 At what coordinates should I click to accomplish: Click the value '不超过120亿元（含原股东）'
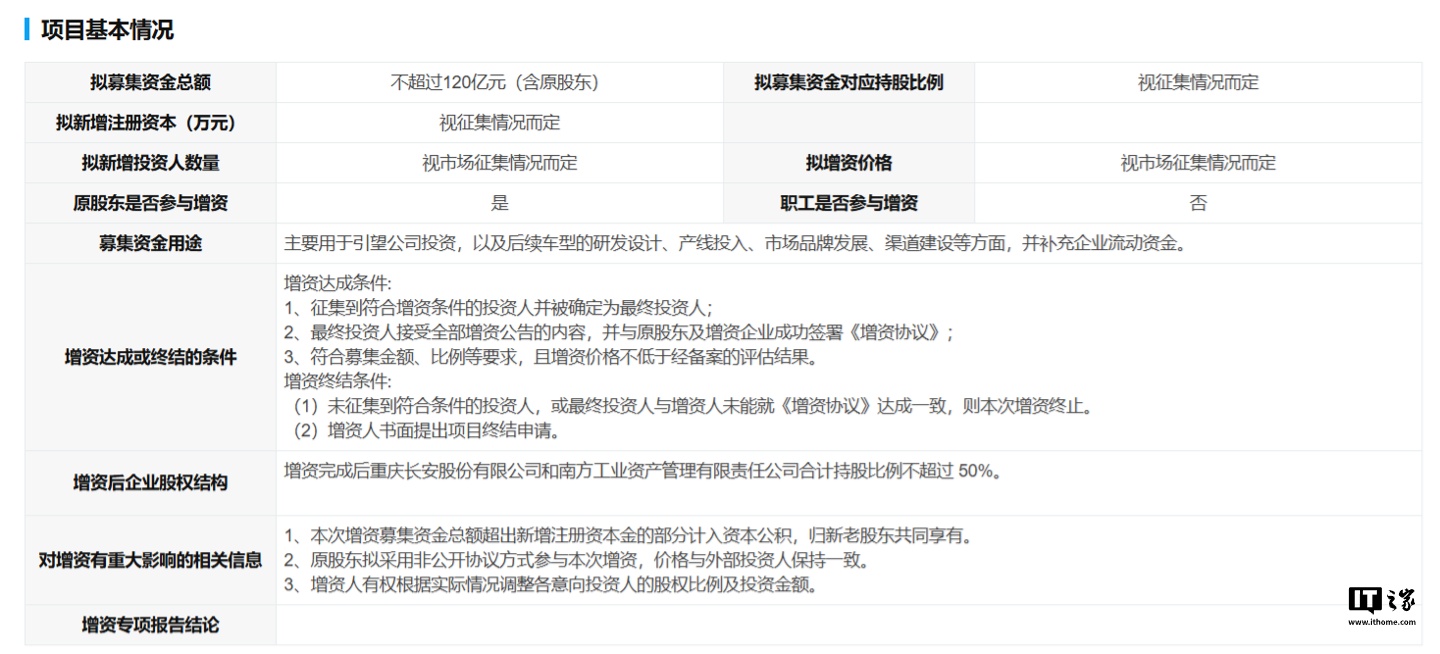(500, 83)
